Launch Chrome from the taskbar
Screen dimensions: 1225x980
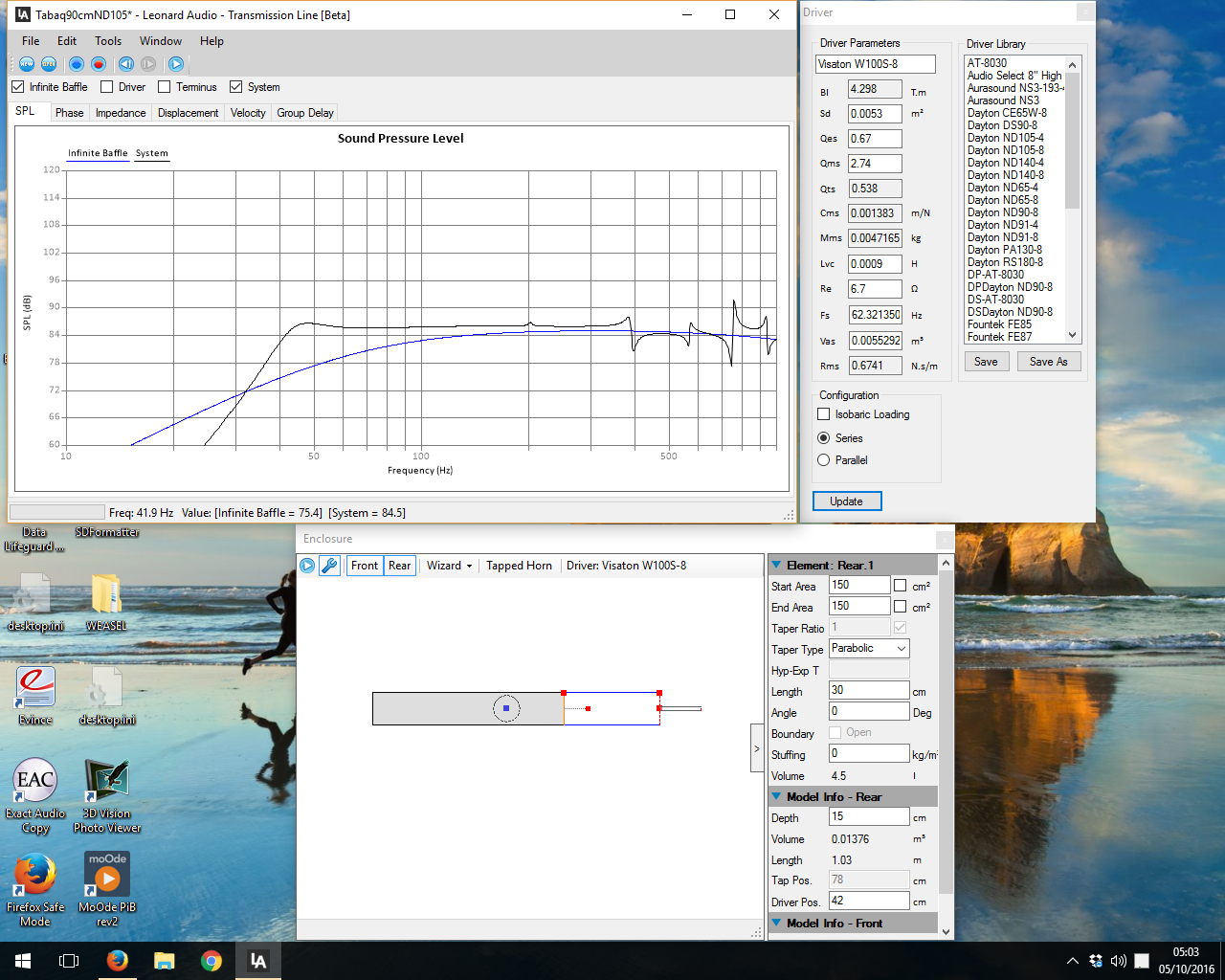[x=212, y=961]
